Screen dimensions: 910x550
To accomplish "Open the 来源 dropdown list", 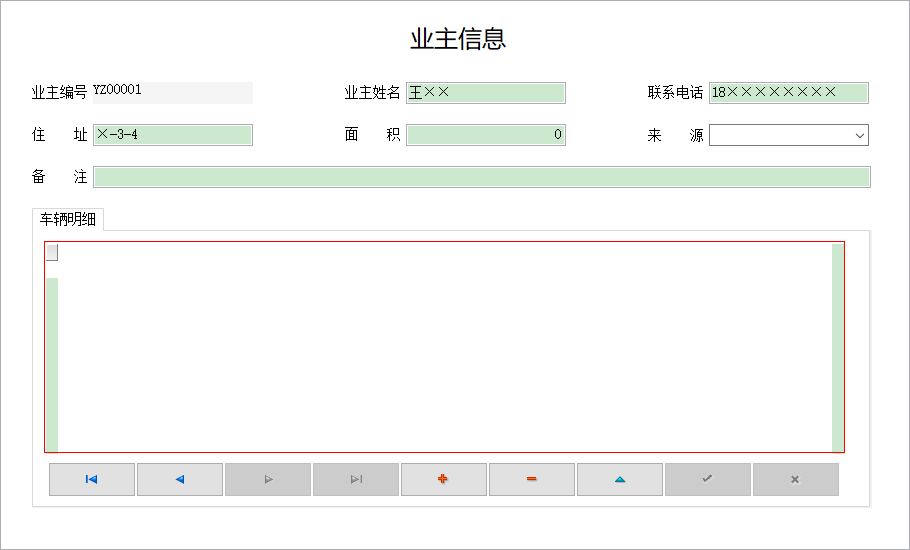I will (860, 135).
